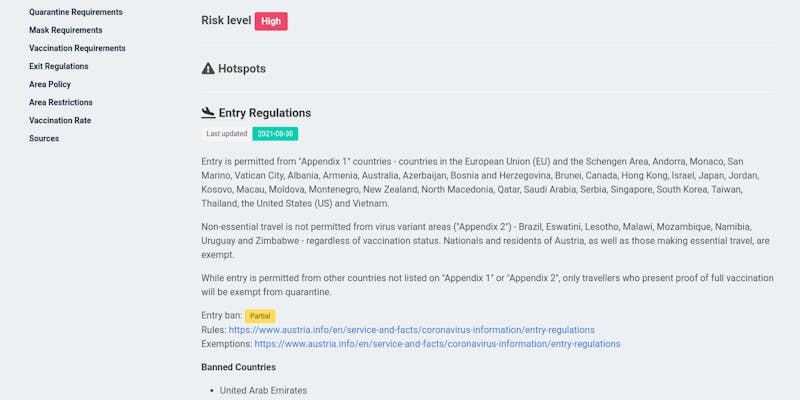The image size is (800, 400).
Task: Click the Entry Regulations heading text
Action: pos(265,113)
